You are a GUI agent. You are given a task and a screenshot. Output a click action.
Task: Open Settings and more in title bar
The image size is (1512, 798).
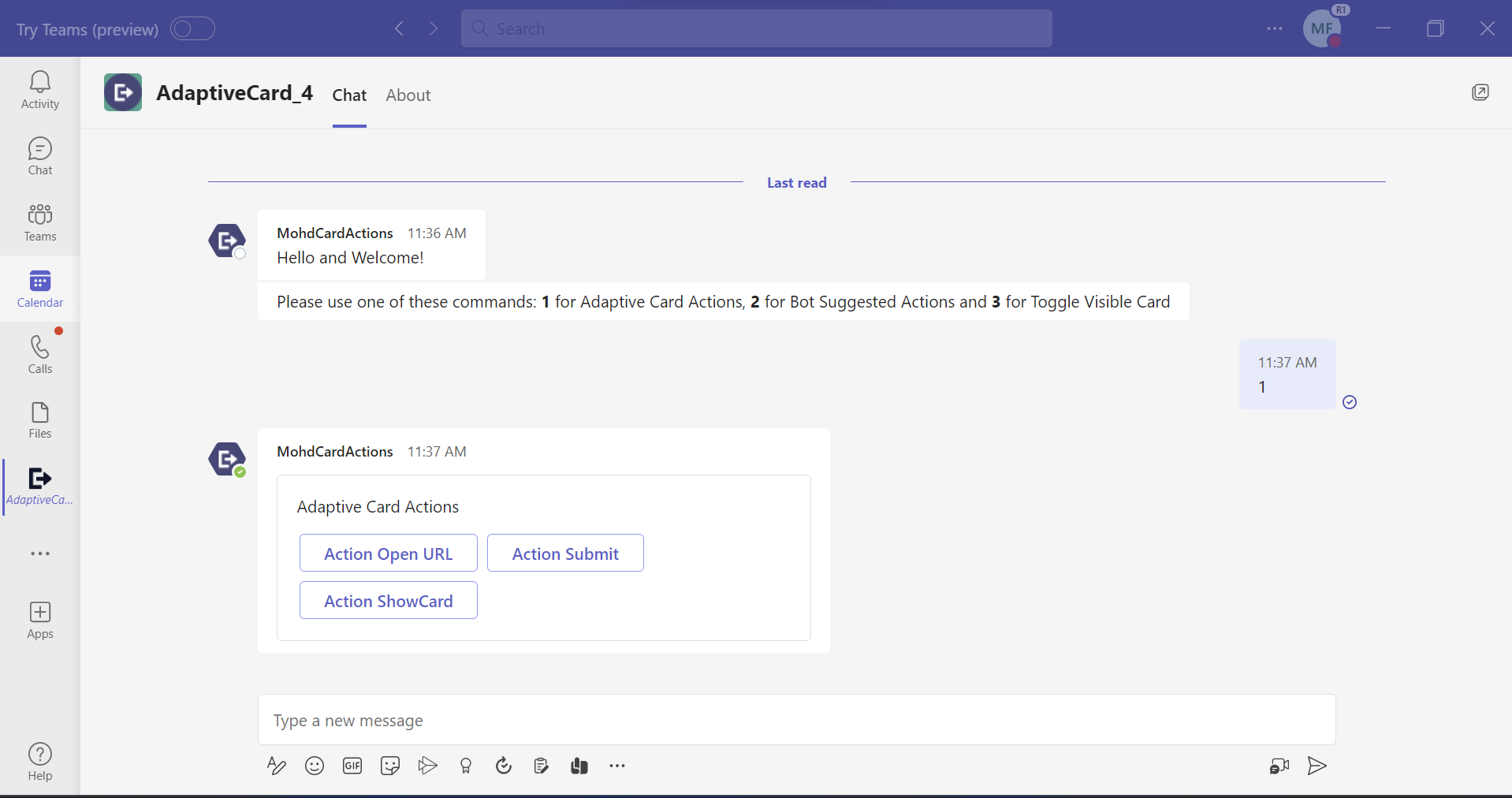pyautogui.click(x=1275, y=28)
